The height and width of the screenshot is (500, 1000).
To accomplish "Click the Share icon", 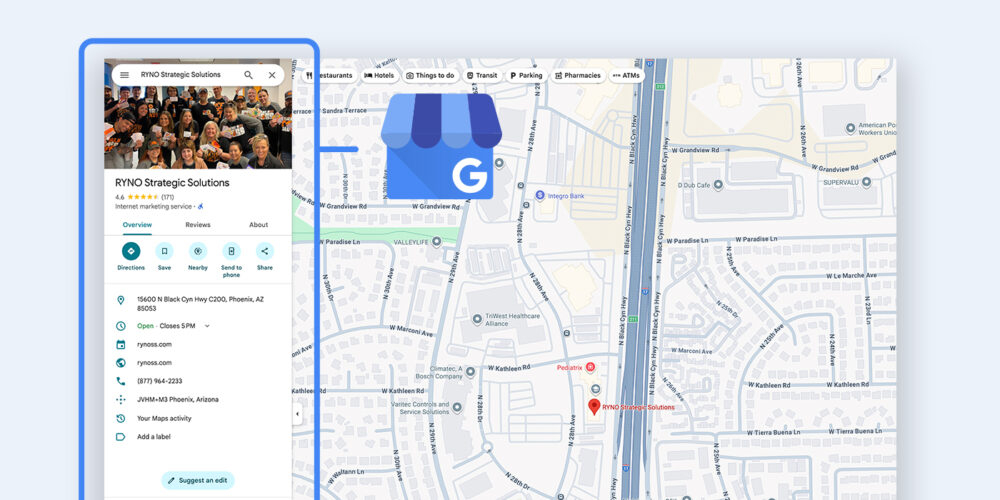I will (264, 251).
